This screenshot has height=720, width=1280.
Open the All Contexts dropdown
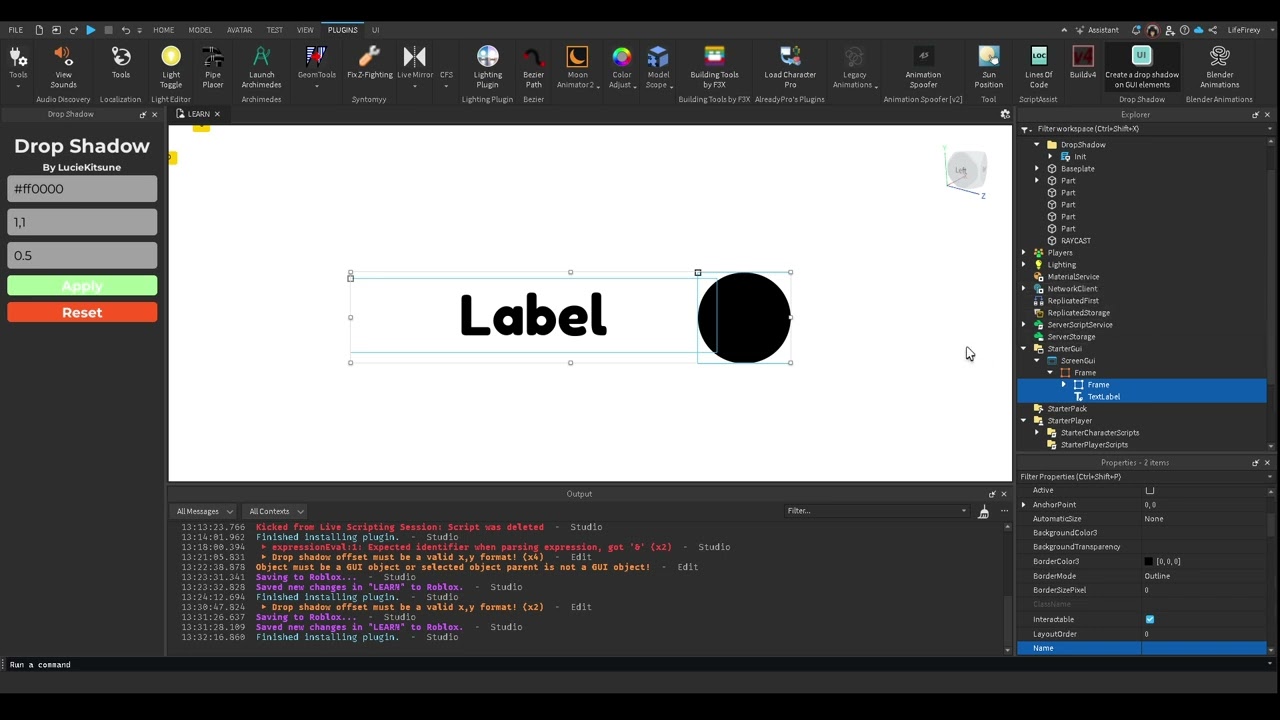coord(275,511)
